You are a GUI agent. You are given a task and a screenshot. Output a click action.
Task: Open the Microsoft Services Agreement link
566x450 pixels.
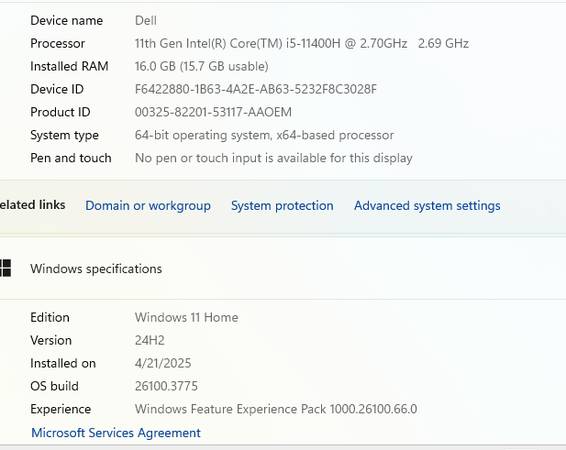(116, 433)
